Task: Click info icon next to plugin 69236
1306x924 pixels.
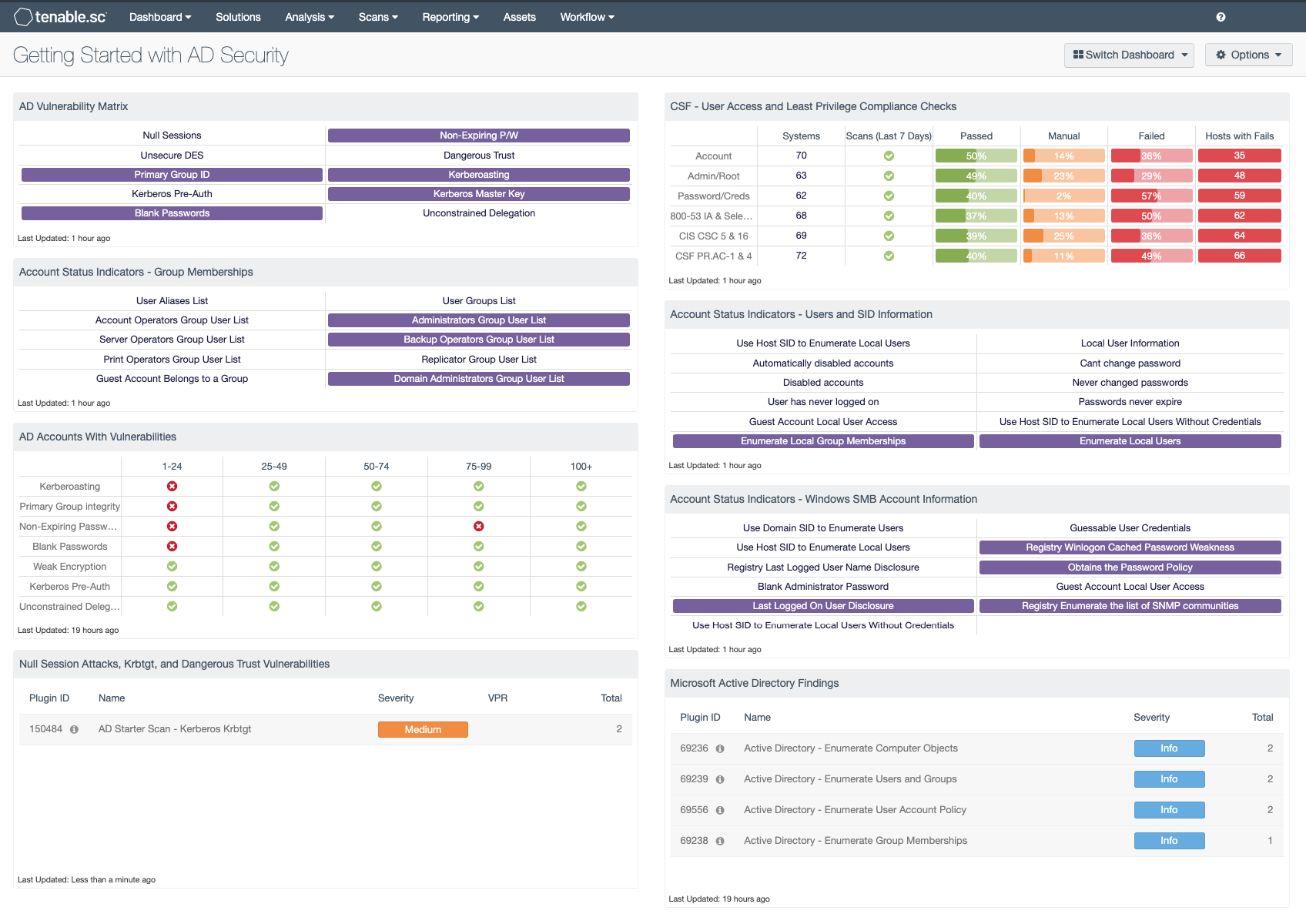Action: 720,748
